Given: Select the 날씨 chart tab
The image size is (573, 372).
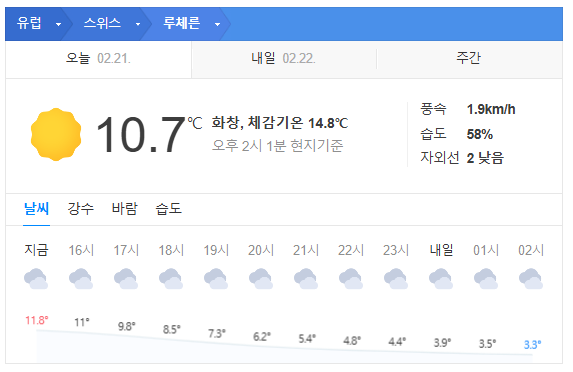Looking at the screenshot, I should (x=36, y=209).
